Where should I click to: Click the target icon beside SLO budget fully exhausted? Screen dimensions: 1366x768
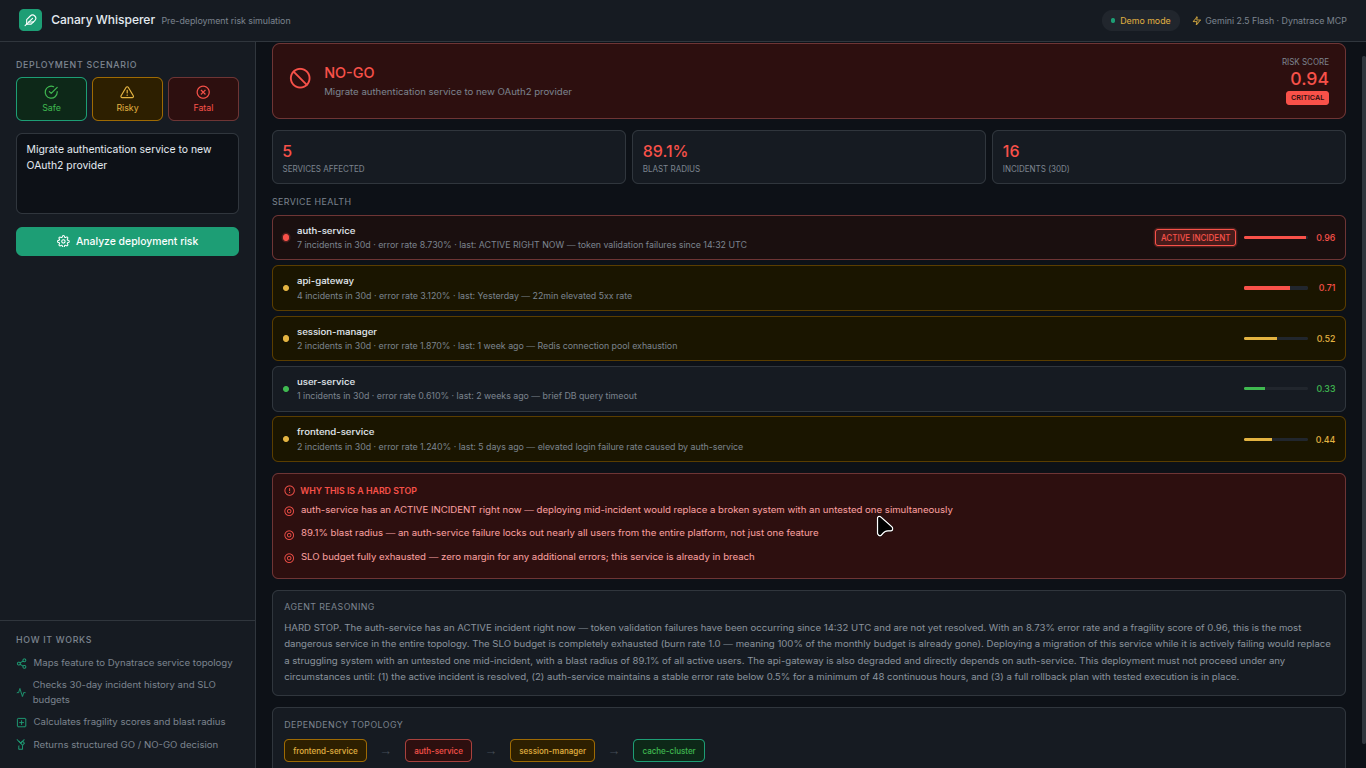pos(290,558)
